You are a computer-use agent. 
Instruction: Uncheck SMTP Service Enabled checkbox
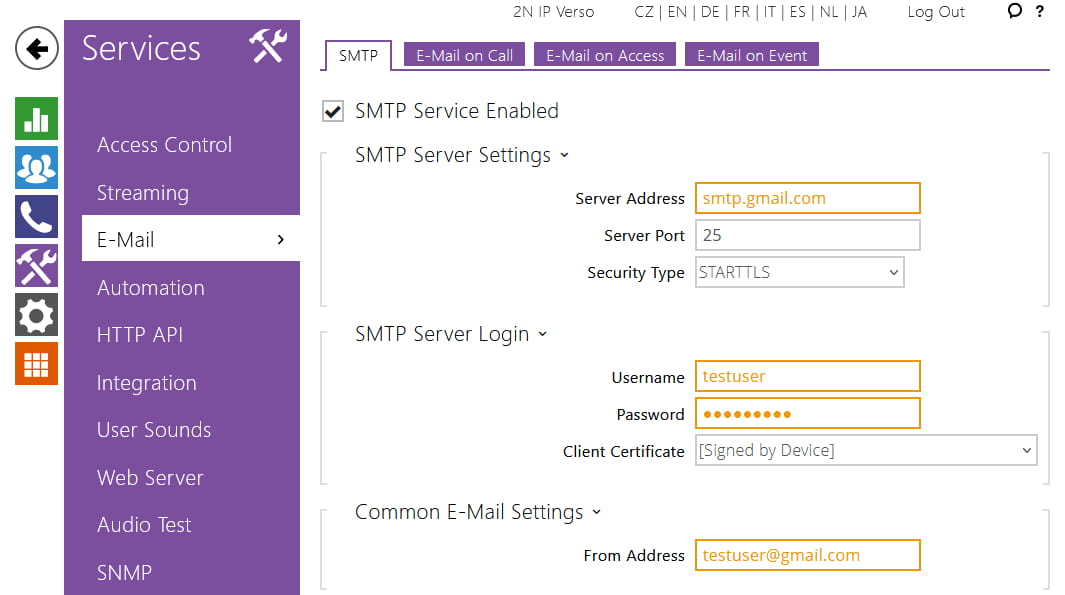point(333,111)
